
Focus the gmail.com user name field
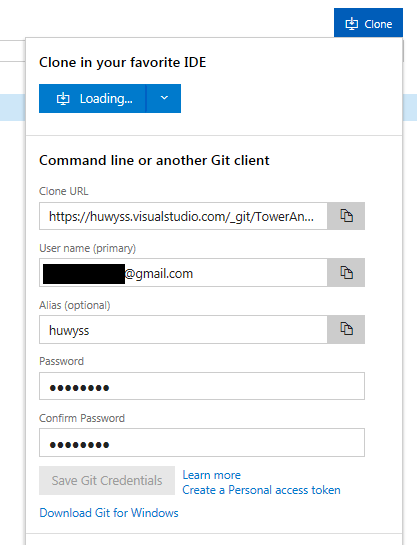[183, 272]
